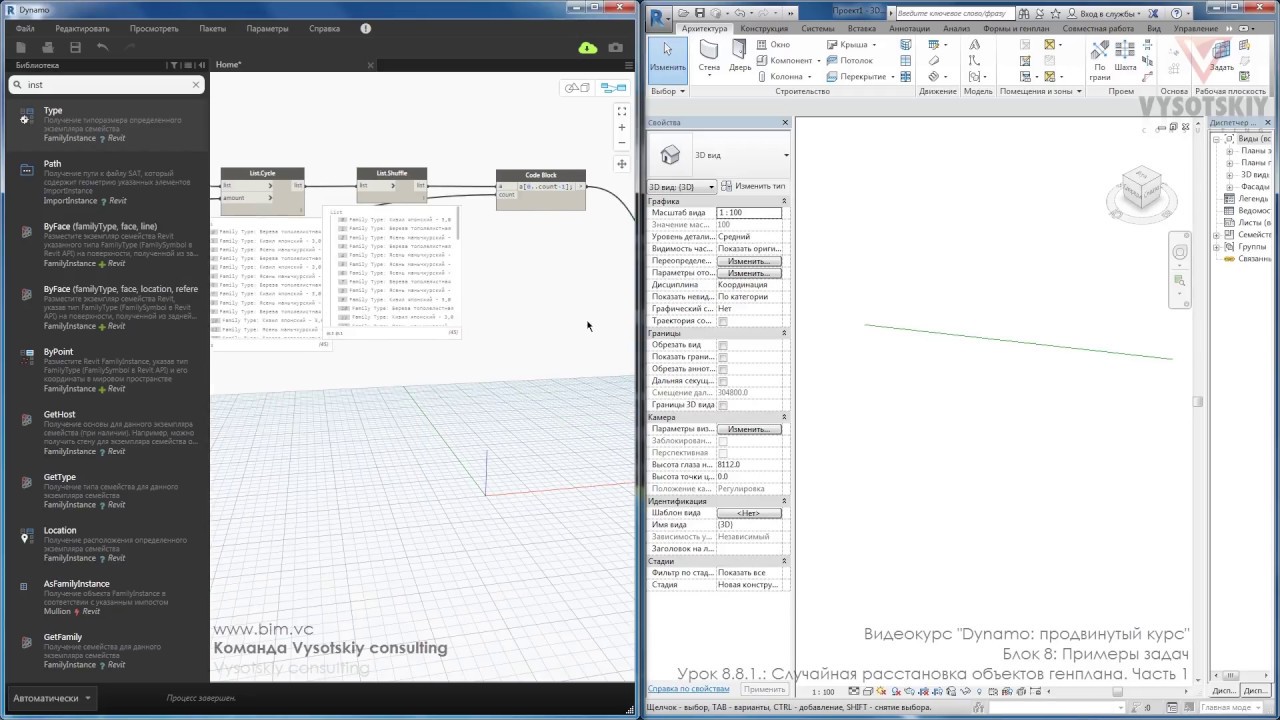Toggle the 'Границы 3D вида' checkbox
The width and height of the screenshot is (1280, 720).
tap(723, 405)
